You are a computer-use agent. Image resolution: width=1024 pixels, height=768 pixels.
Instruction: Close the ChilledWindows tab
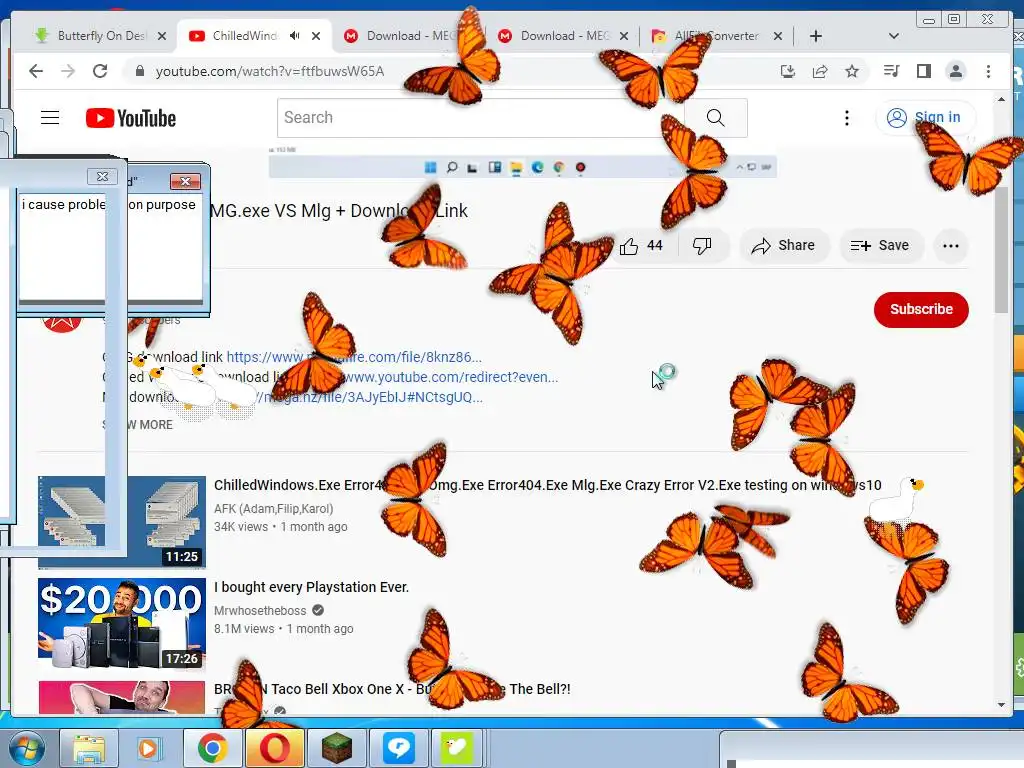click(x=316, y=36)
